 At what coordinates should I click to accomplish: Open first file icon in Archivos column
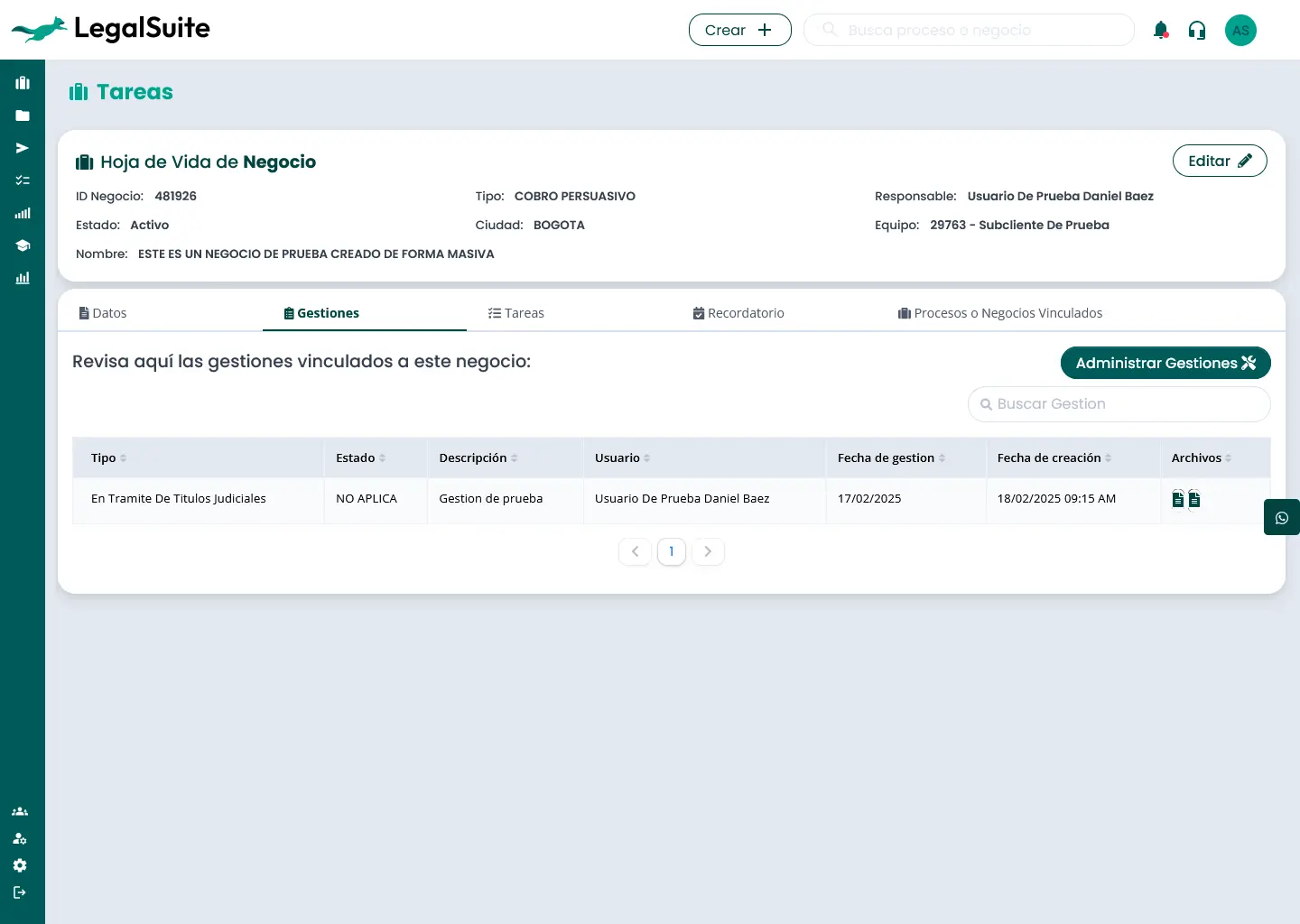point(1178,499)
